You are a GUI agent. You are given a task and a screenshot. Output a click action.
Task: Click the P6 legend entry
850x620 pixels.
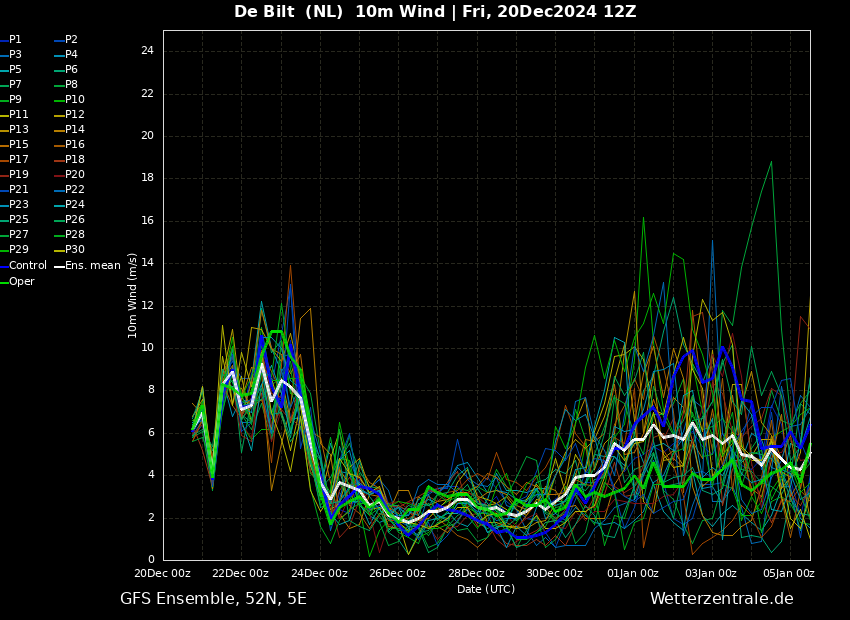click(71, 69)
